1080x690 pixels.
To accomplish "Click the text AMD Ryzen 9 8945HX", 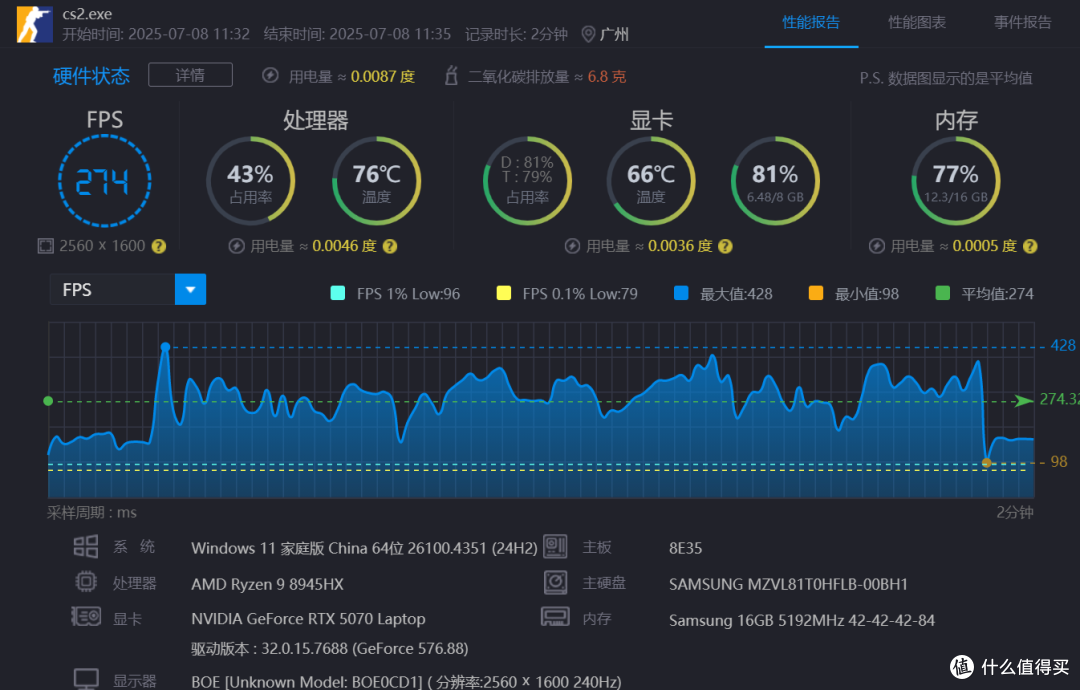I will coord(267,584).
